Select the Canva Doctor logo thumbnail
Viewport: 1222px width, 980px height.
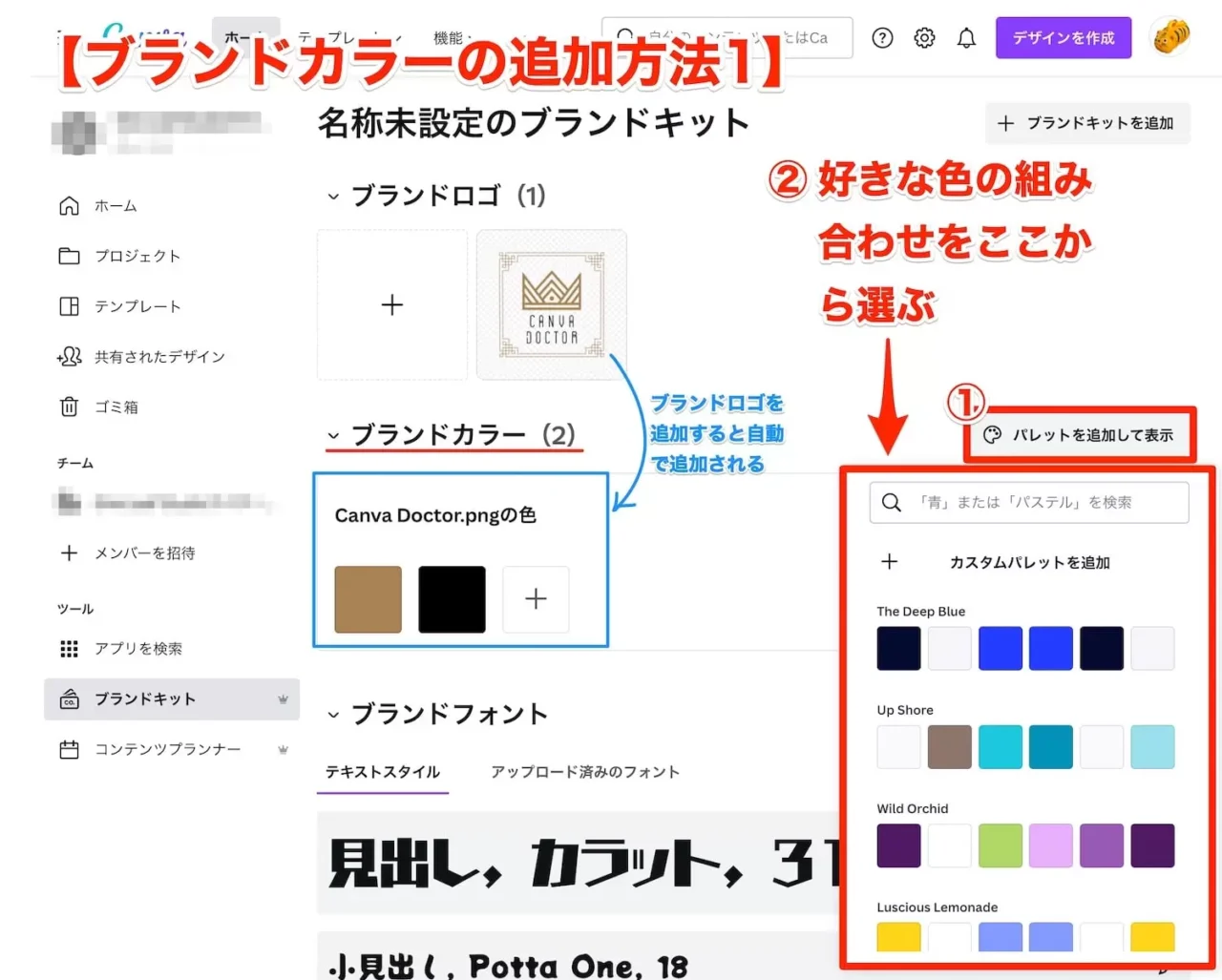coord(552,305)
